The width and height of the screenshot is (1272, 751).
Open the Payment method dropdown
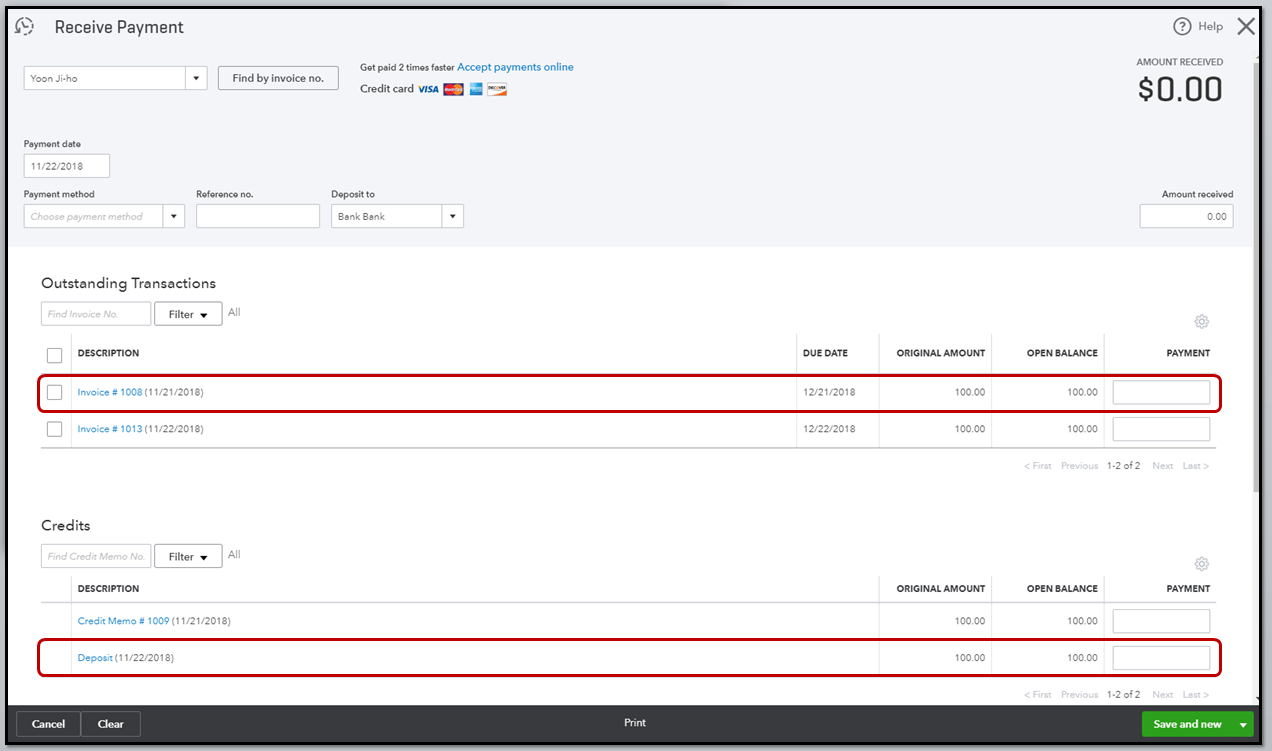pyautogui.click(x=173, y=215)
